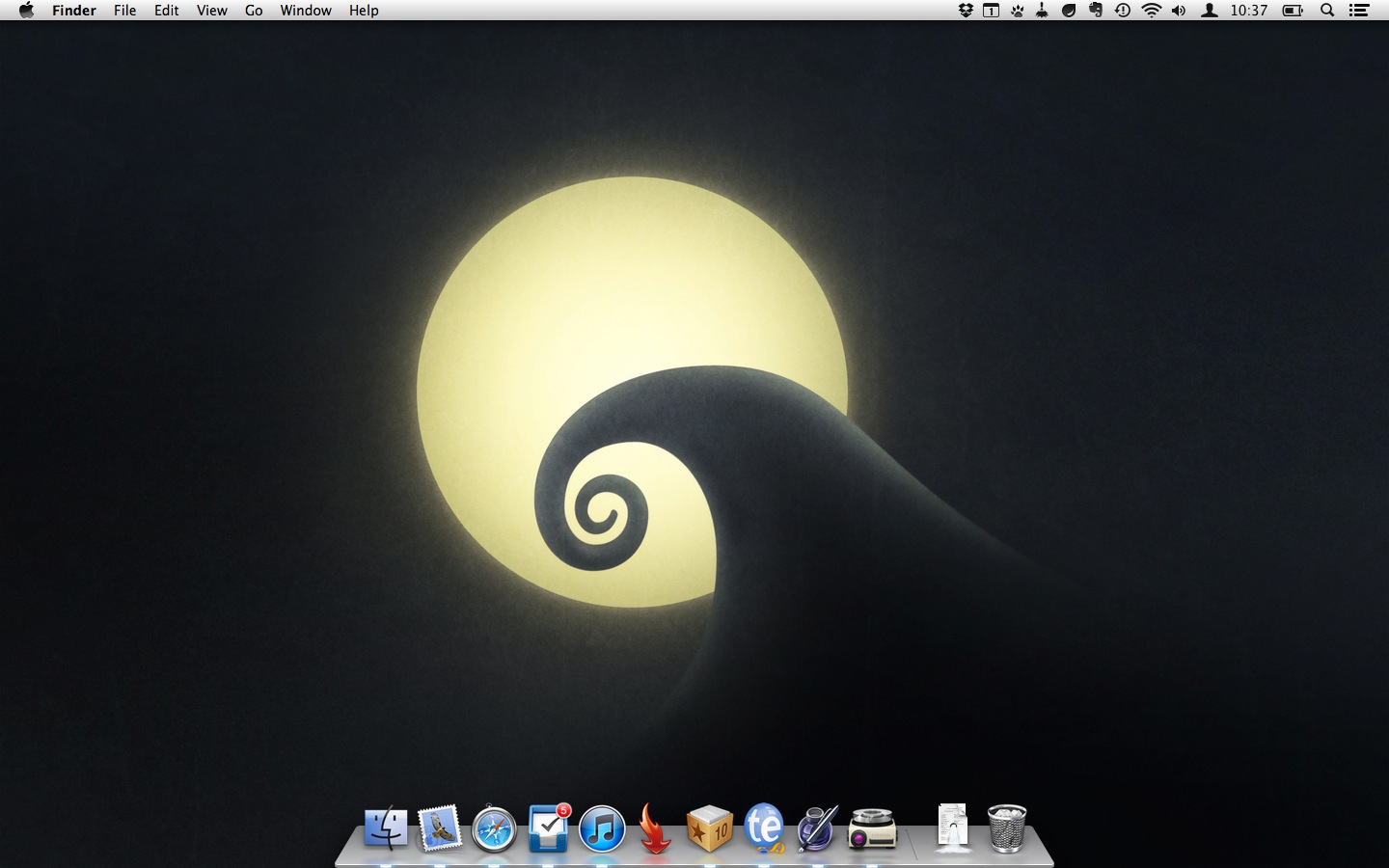
Task: Open the Edit menu
Action: [x=166, y=11]
